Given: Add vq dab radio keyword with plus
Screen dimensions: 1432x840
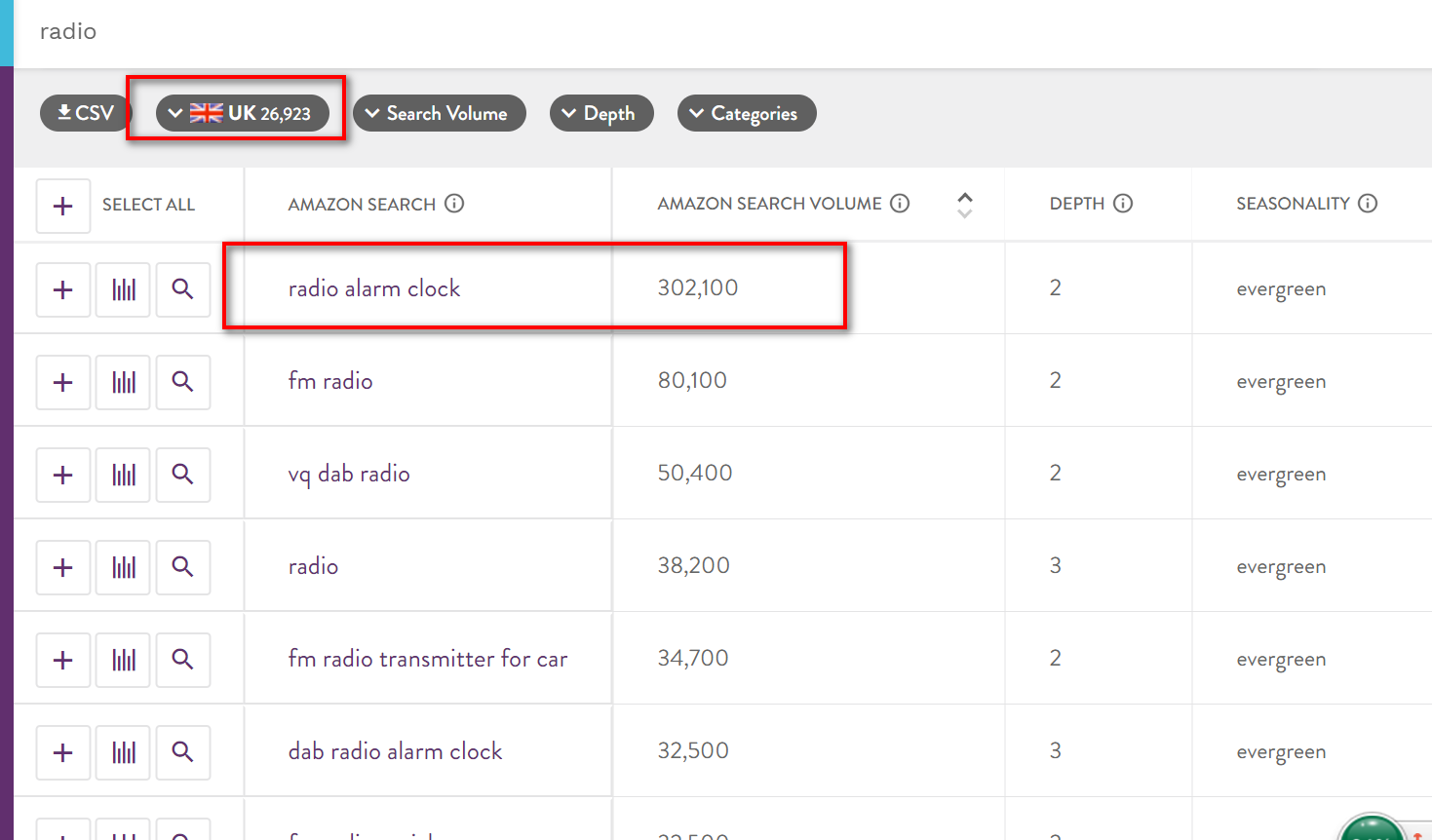Looking at the screenshot, I should (x=63, y=475).
